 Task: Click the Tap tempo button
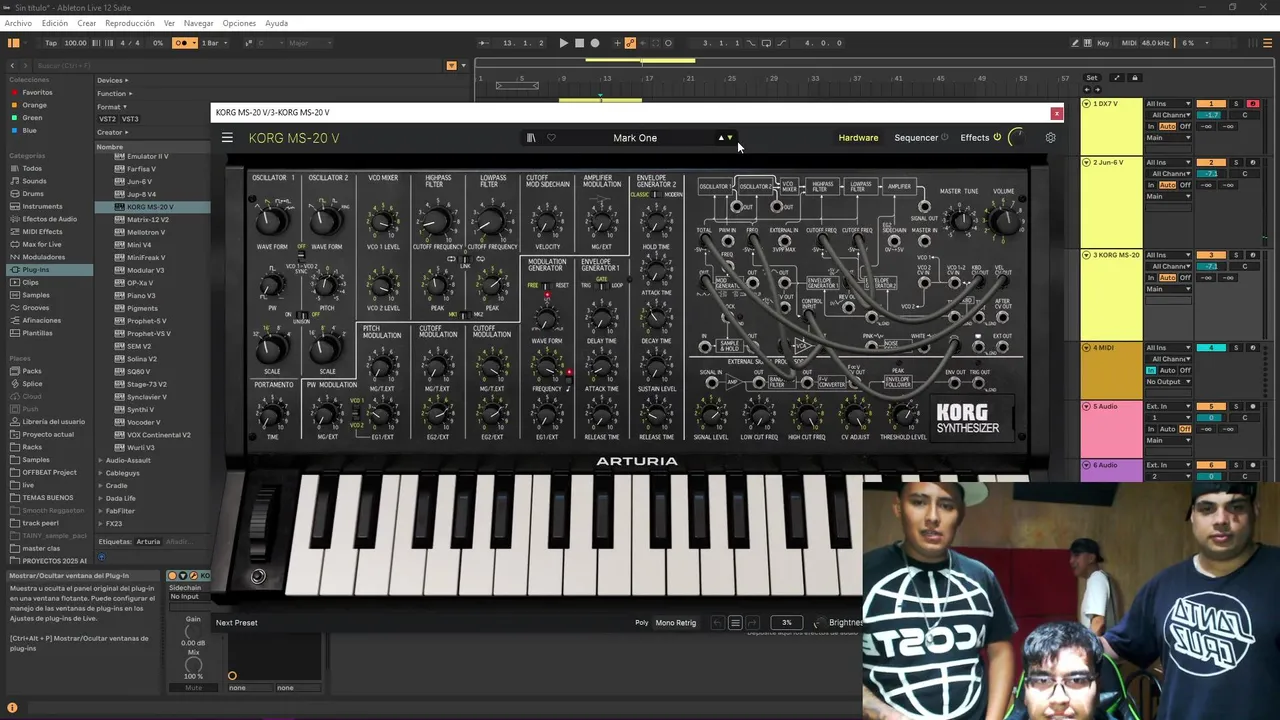(x=51, y=43)
